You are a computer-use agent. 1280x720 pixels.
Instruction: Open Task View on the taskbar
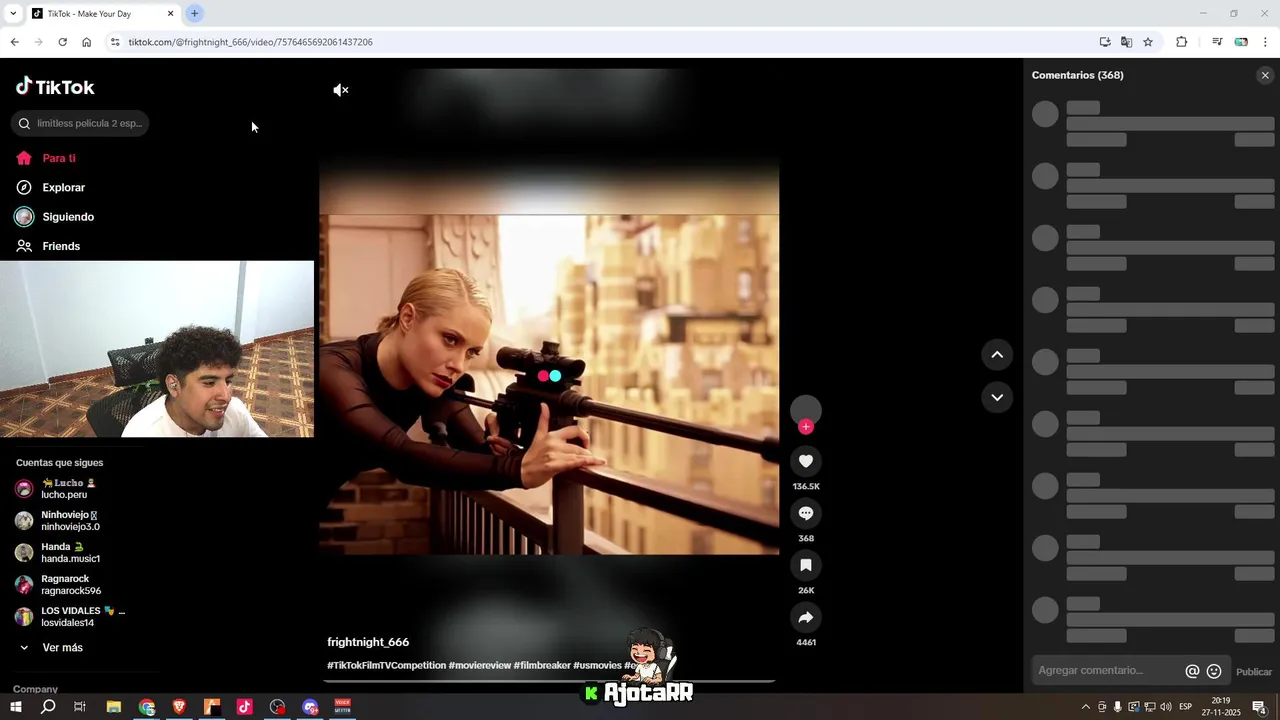80,707
